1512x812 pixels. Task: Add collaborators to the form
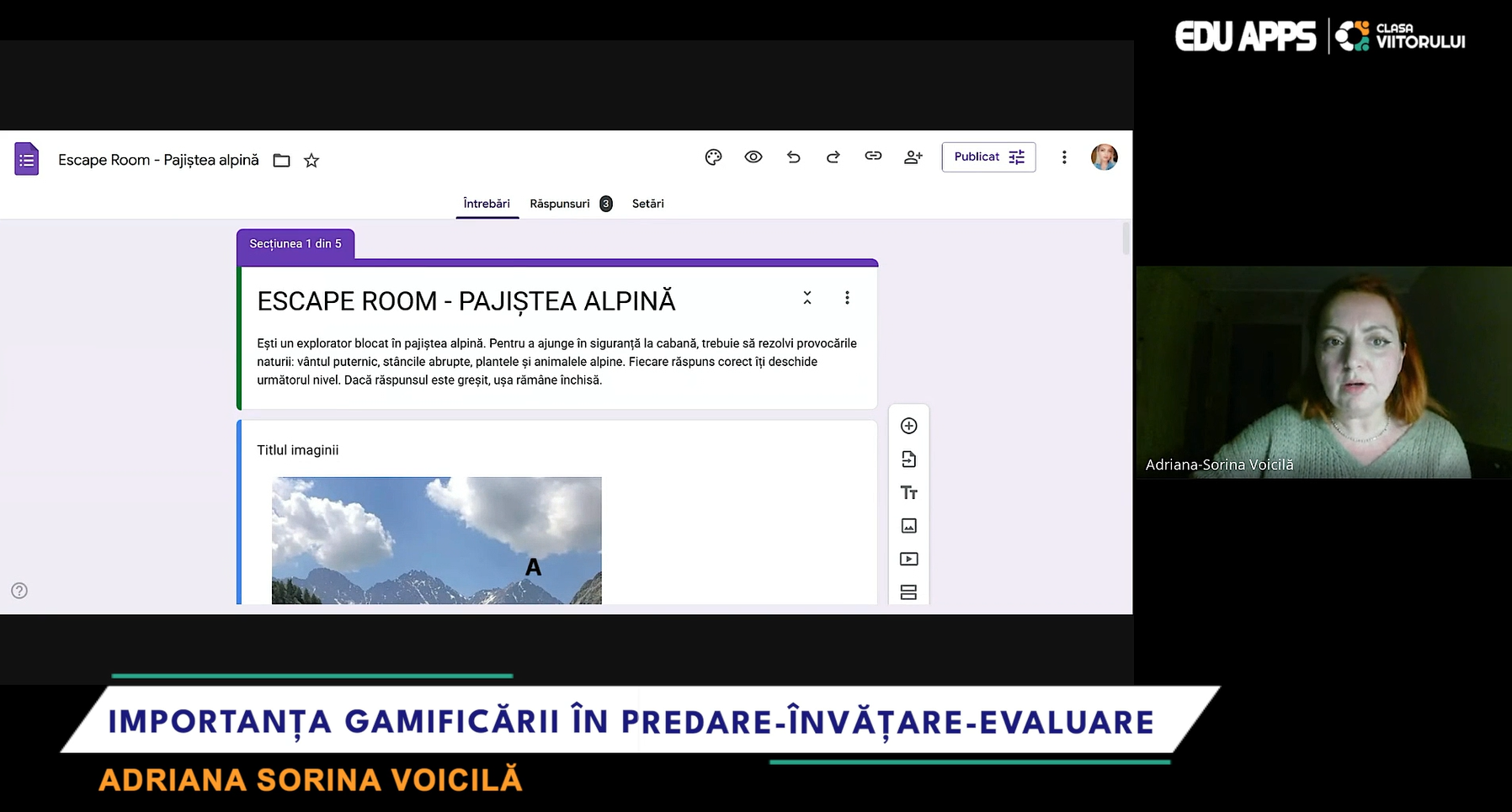click(x=913, y=157)
